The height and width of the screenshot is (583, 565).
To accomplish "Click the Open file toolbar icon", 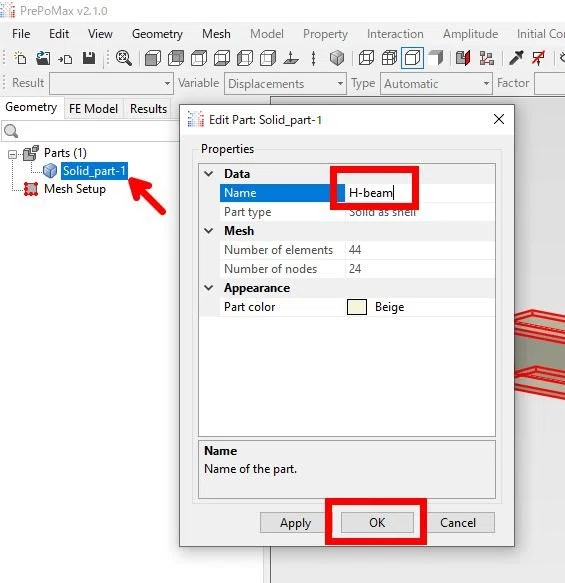I will (x=43, y=58).
